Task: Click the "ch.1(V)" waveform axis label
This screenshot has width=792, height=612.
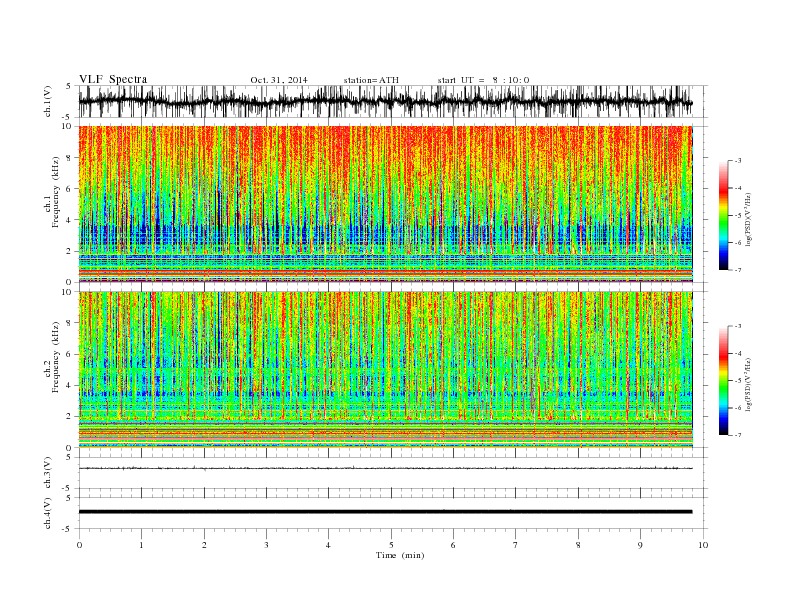Action: tap(48, 101)
